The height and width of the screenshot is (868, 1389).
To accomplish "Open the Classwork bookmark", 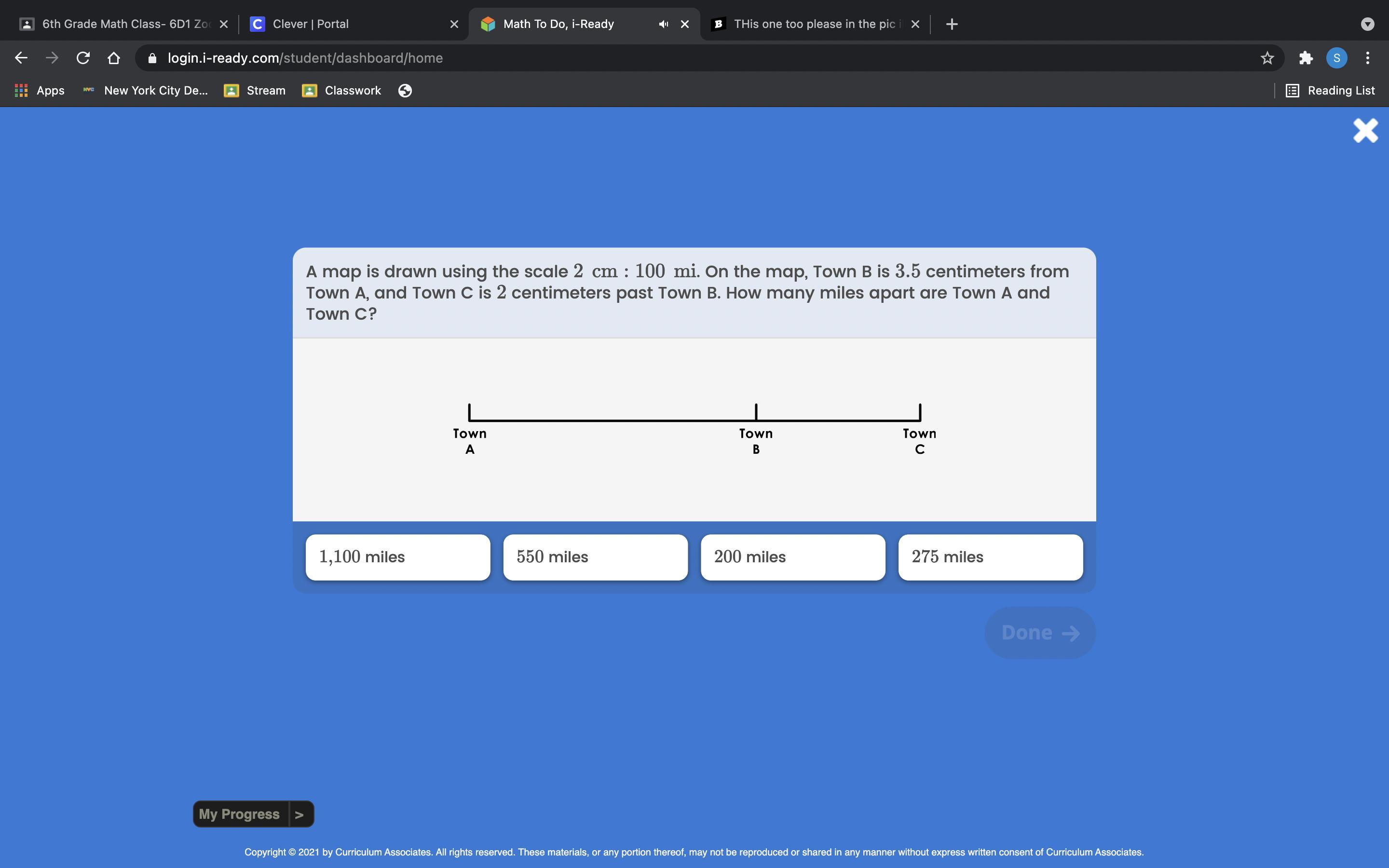I will coord(341,91).
